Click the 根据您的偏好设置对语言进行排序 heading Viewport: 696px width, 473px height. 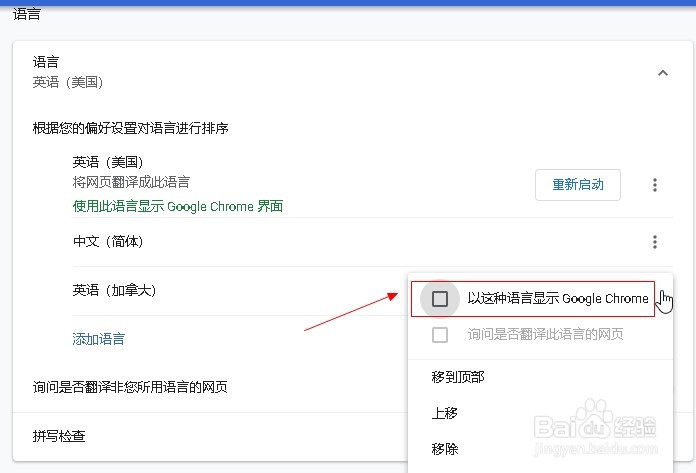tap(130, 128)
